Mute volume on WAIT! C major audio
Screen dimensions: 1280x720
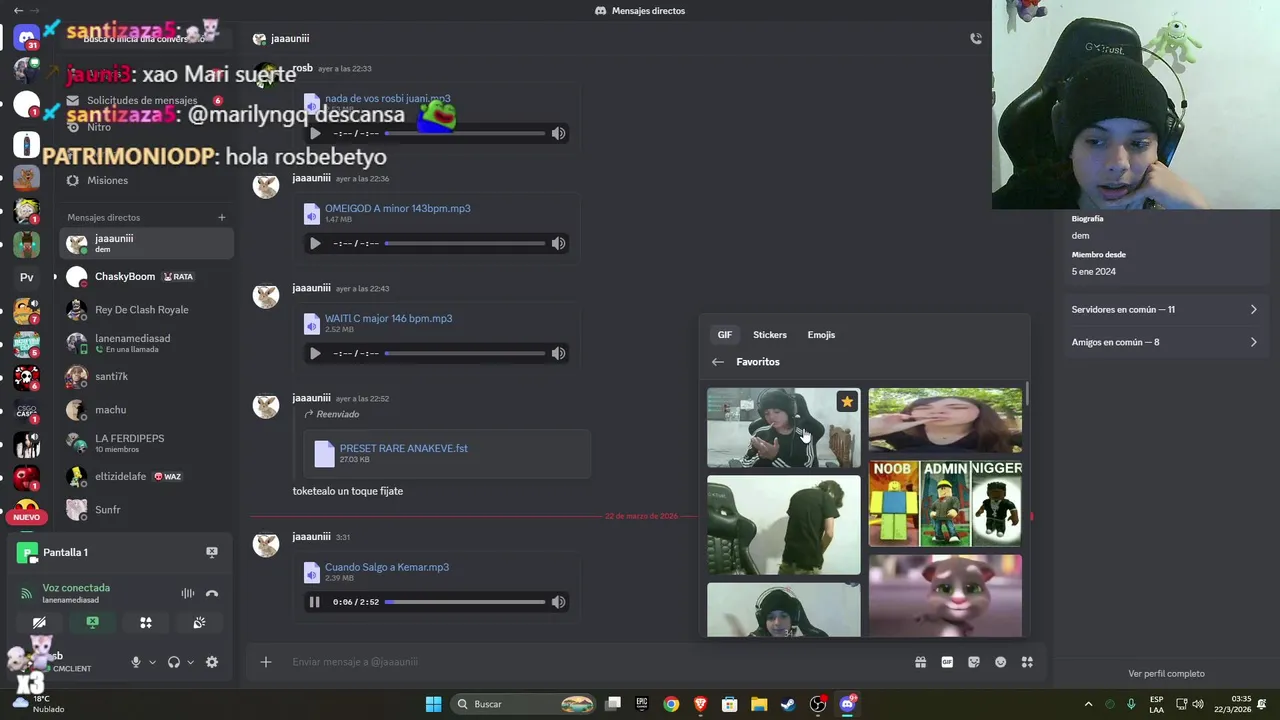tap(559, 353)
